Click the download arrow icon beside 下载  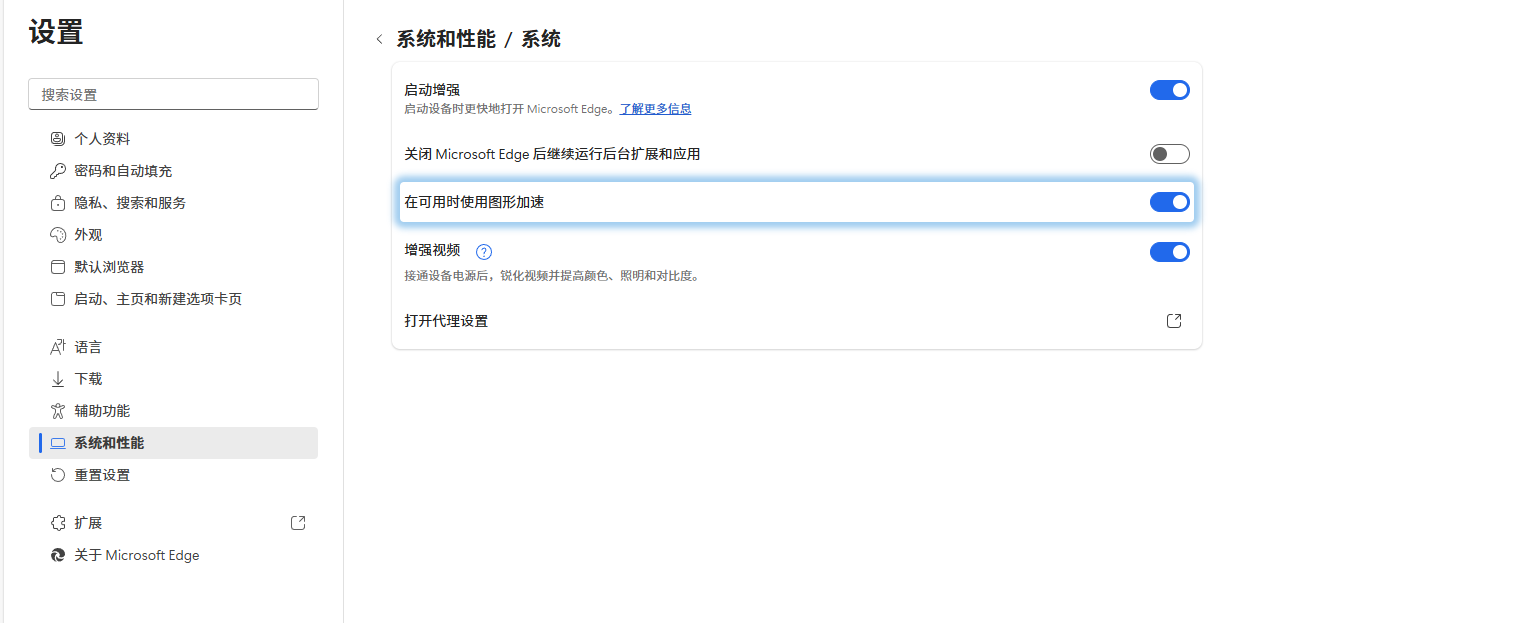tap(57, 379)
